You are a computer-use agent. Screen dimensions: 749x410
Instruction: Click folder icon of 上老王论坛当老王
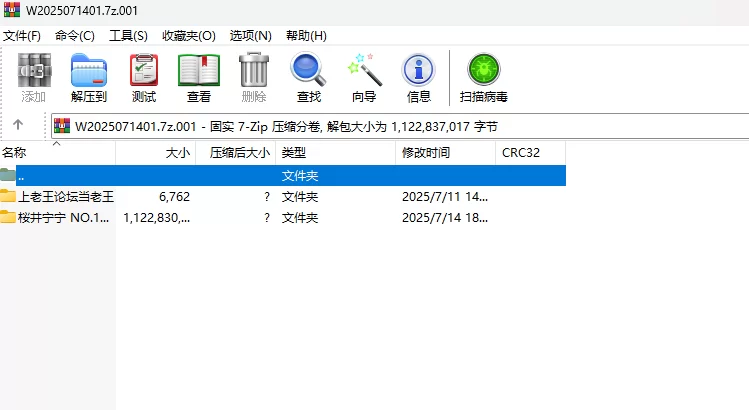pyautogui.click(x=8, y=196)
